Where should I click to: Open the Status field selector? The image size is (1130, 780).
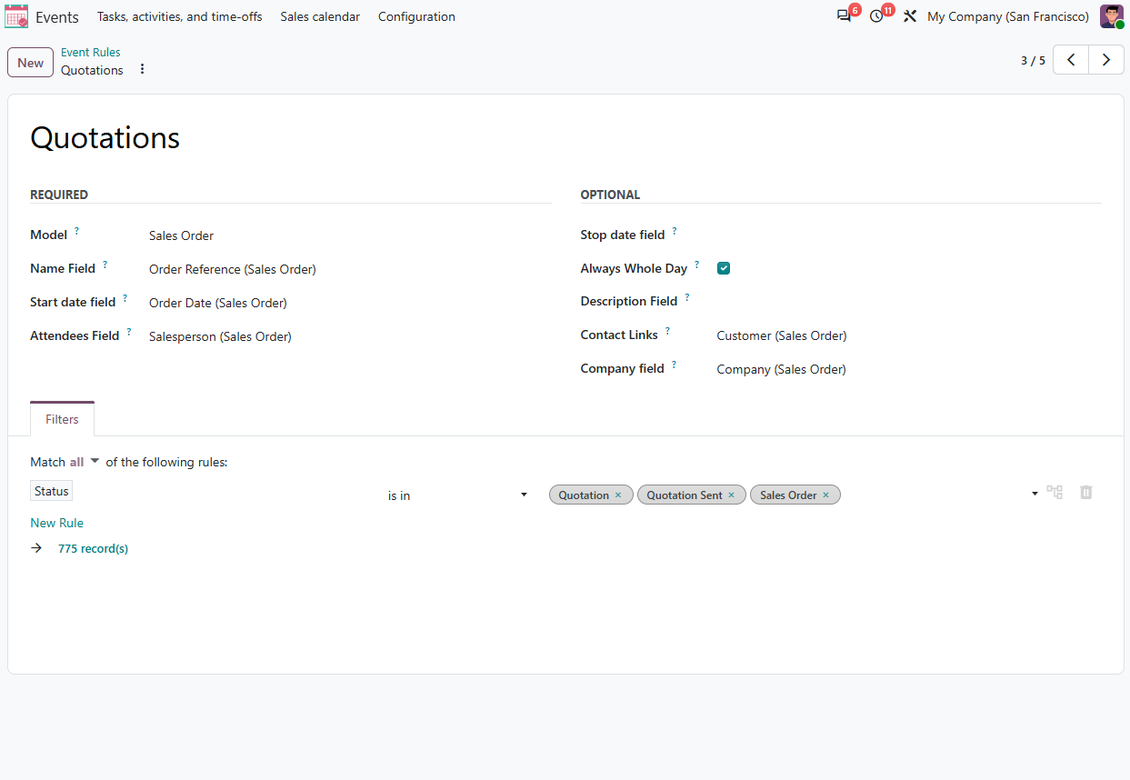tap(51, 491)
